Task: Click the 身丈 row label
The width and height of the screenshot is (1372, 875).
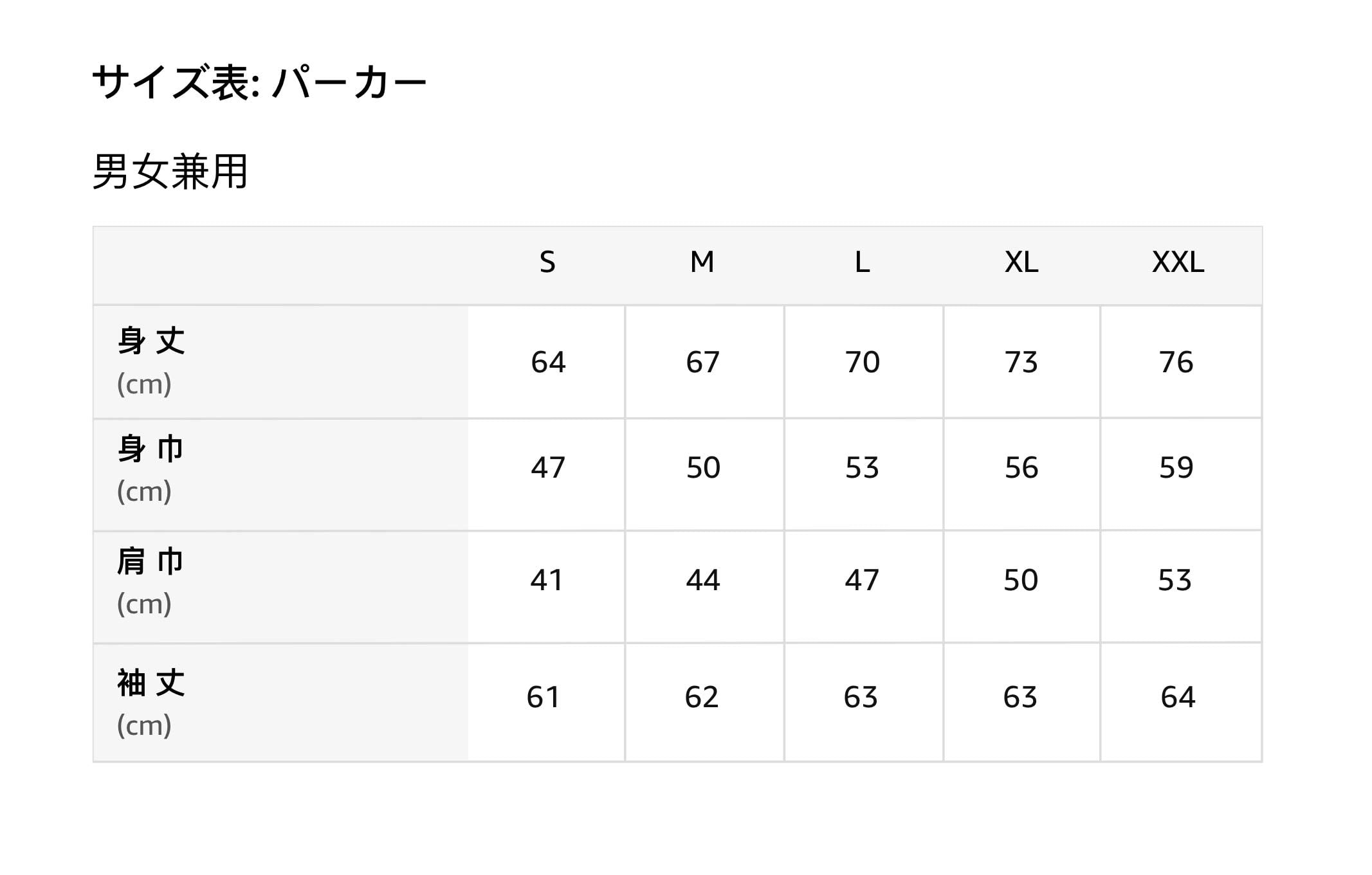Action: point(152,341)
